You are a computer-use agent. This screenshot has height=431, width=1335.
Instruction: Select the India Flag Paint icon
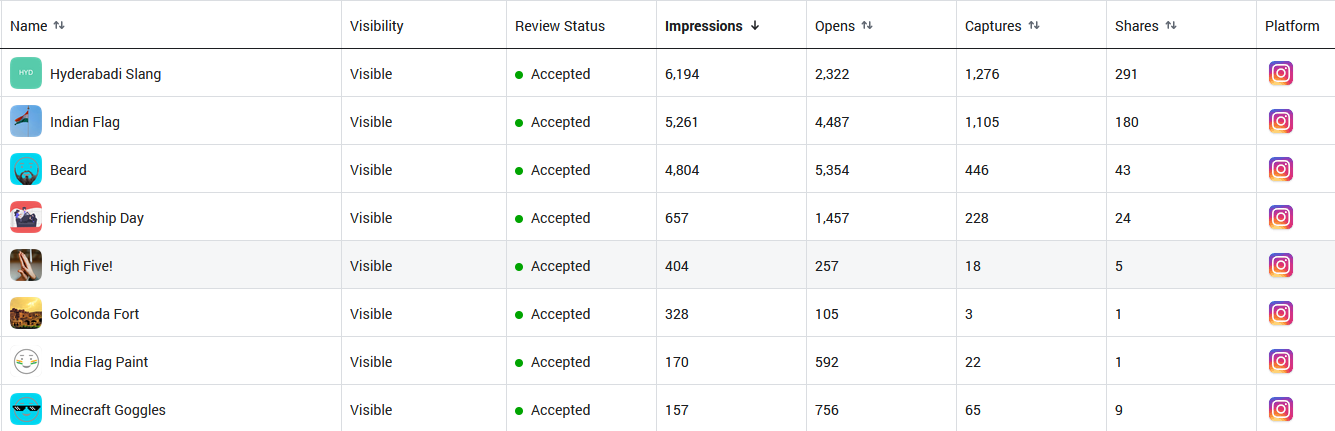(x=26, y=361)
